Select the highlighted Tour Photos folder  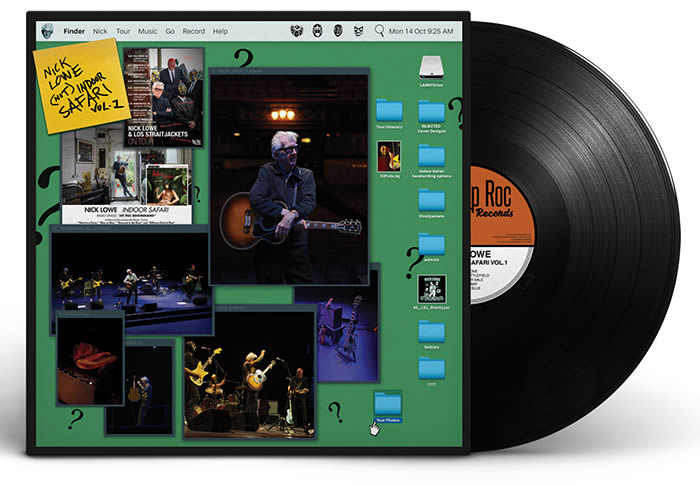pos(388,406)
